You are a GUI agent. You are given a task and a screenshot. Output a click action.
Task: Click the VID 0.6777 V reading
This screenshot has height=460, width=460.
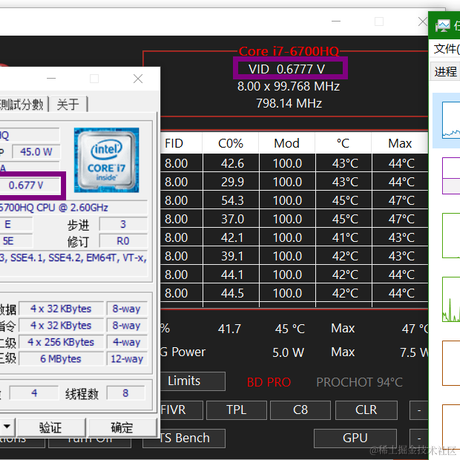[287, 69]
